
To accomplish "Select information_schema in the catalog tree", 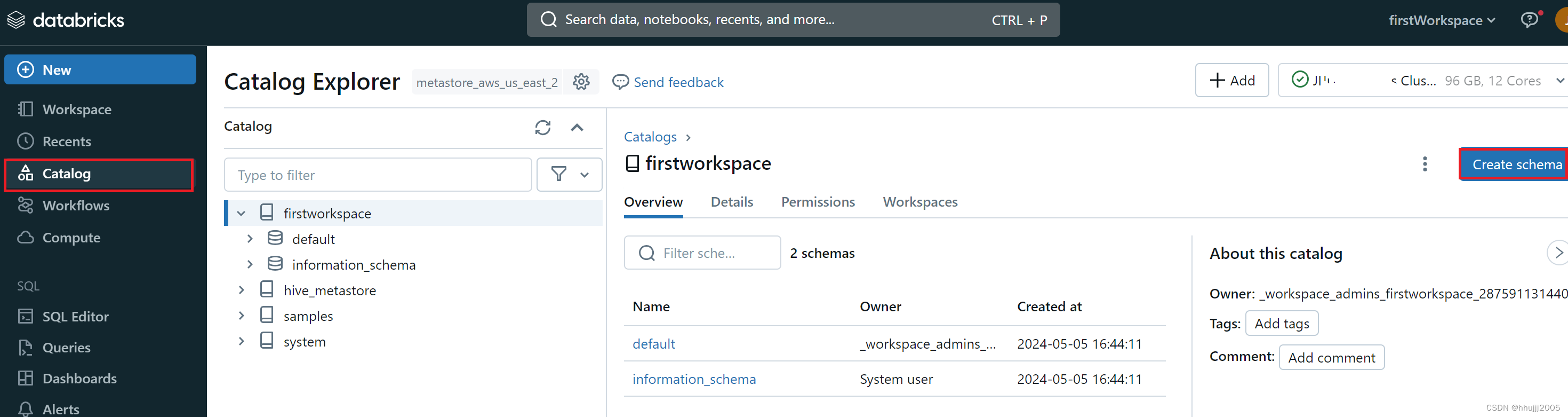I will pyautogui.click(x=354, y=265).
